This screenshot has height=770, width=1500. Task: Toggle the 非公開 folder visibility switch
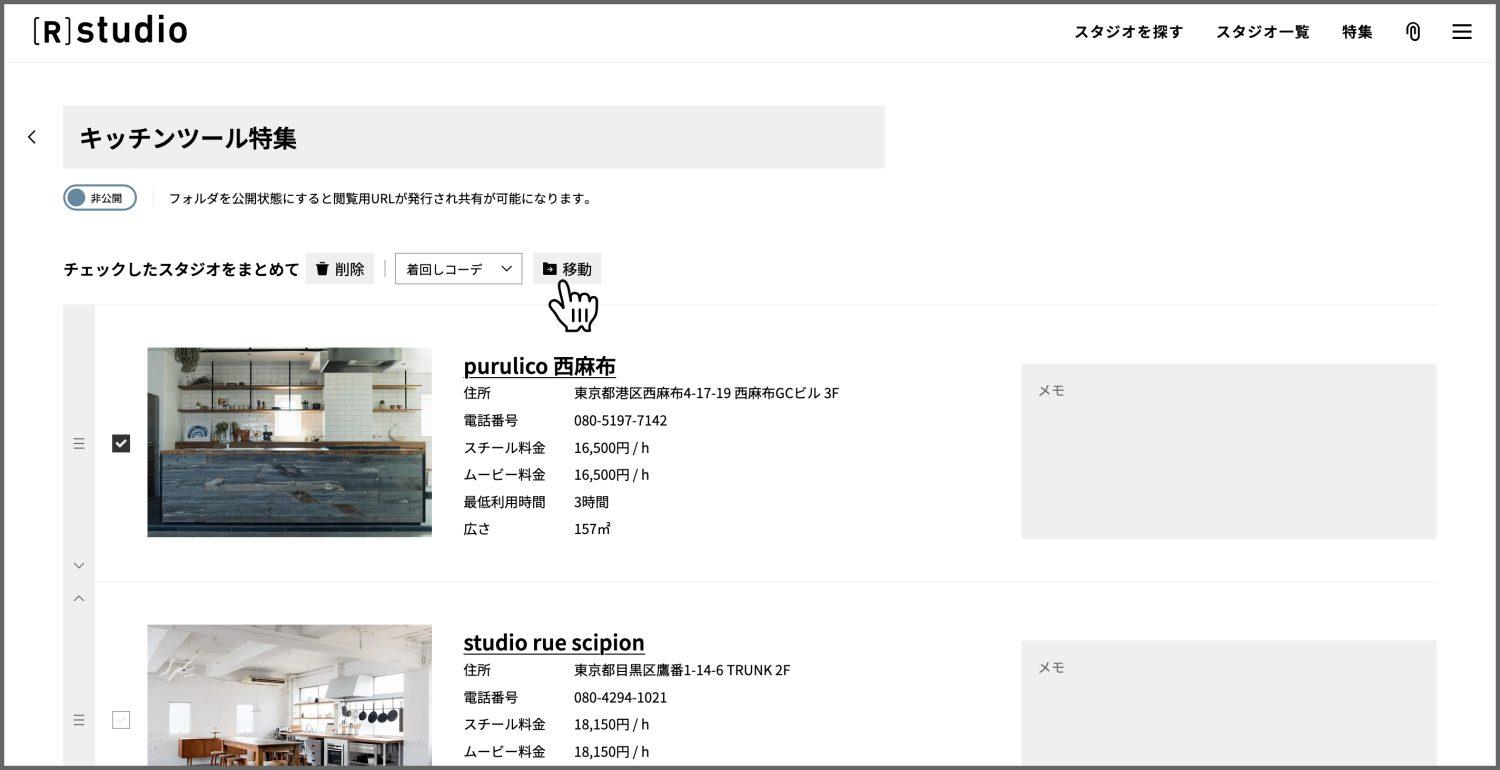point(100,198)
